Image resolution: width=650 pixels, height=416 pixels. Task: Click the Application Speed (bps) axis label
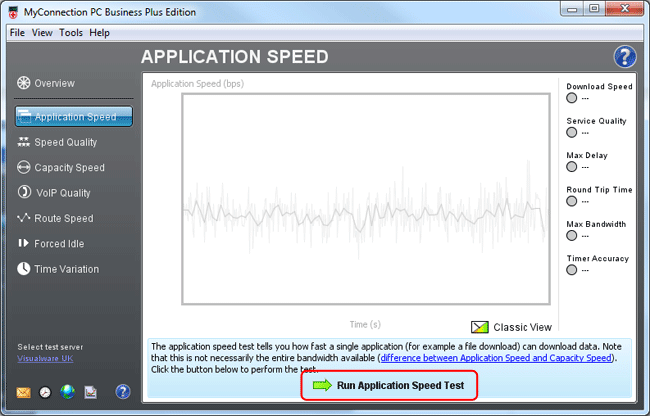tap(197, 84)
